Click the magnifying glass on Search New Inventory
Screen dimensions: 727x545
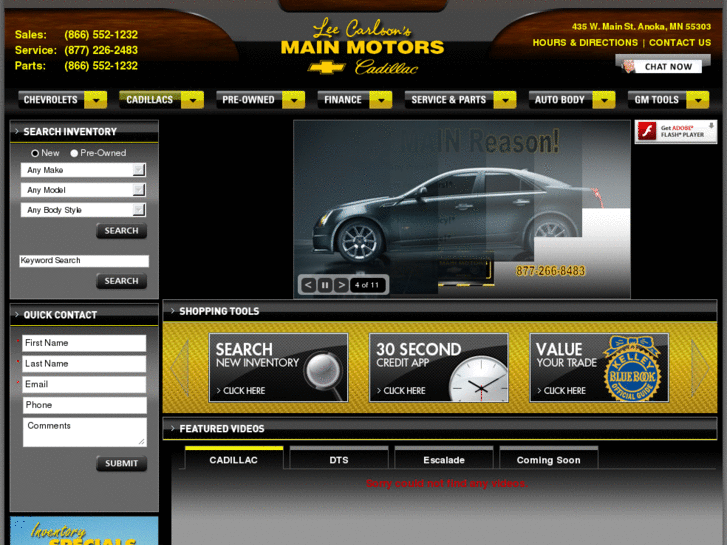[325, 375]
